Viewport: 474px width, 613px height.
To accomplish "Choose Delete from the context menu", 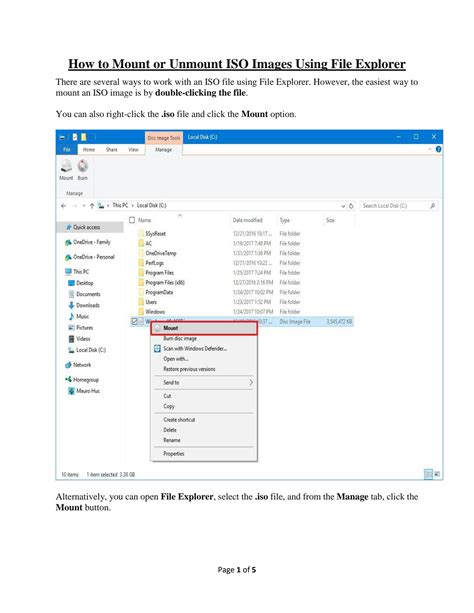I will coord(204,430).
